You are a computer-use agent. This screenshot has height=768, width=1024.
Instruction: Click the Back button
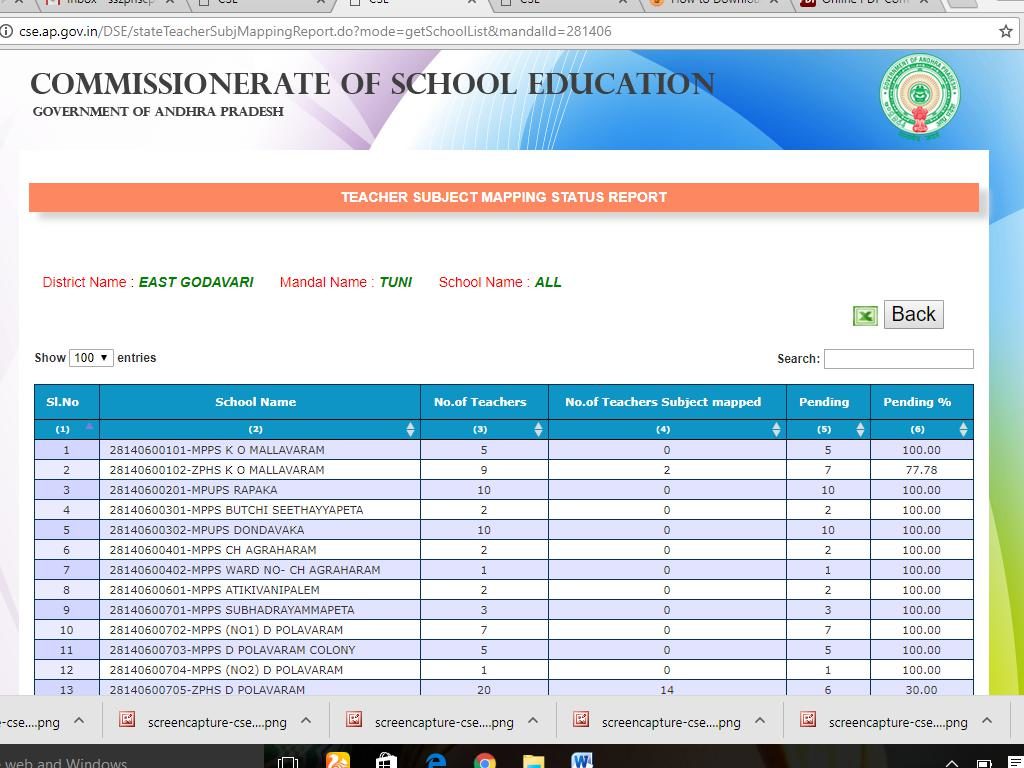click(913, 314)
